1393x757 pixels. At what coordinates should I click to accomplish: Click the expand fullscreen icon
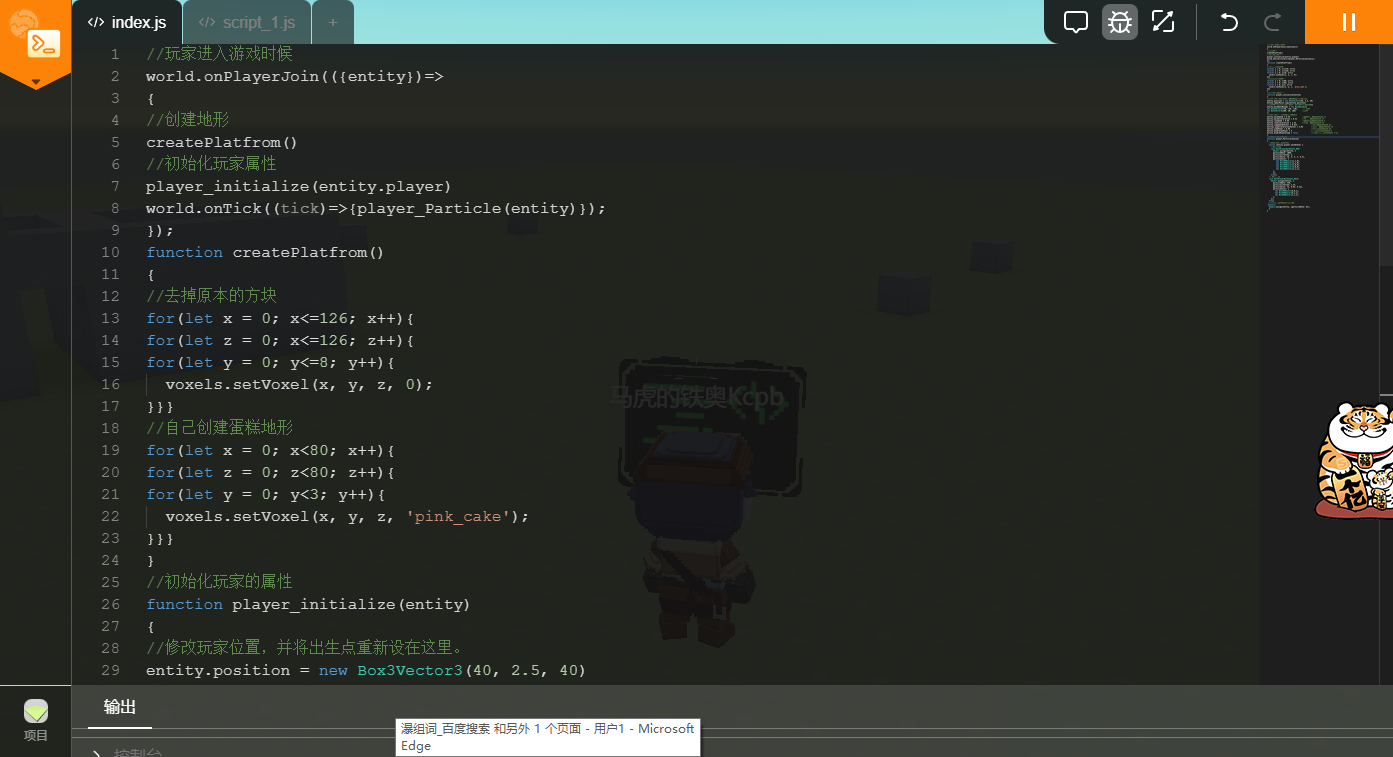(1163, 22)
